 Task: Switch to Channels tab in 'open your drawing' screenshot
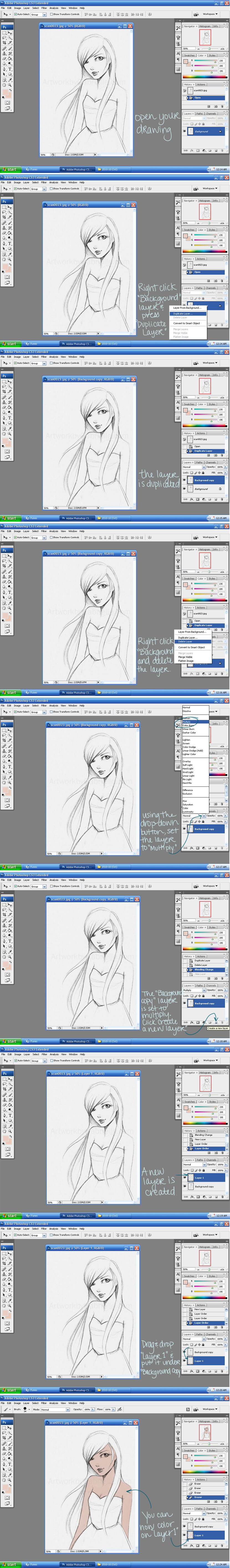click(x=211, y=114)
